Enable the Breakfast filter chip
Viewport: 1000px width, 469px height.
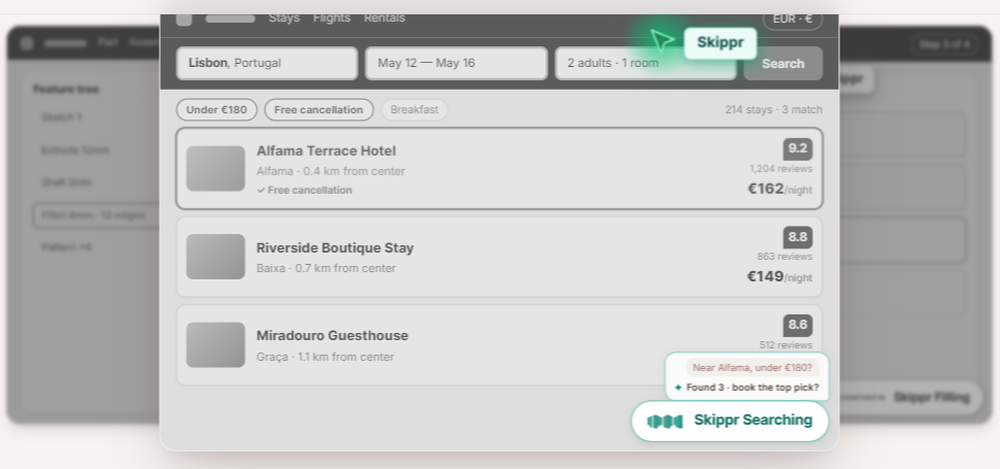415,110
